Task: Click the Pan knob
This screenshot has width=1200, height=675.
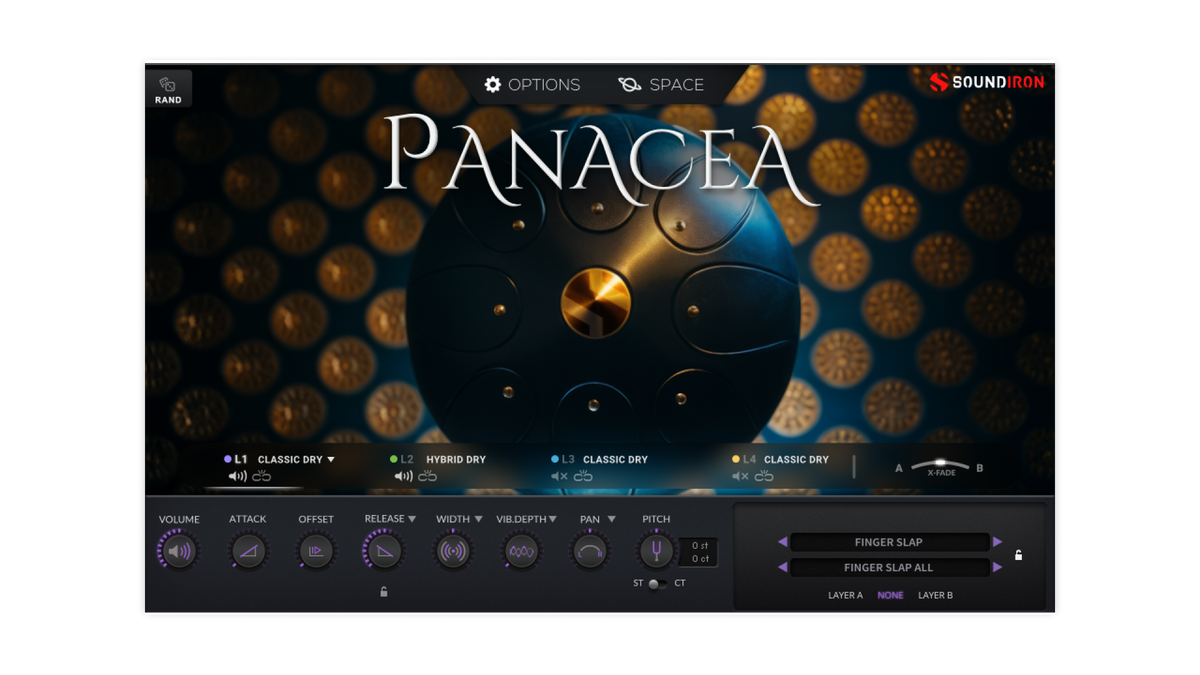Action: point(590,551)
